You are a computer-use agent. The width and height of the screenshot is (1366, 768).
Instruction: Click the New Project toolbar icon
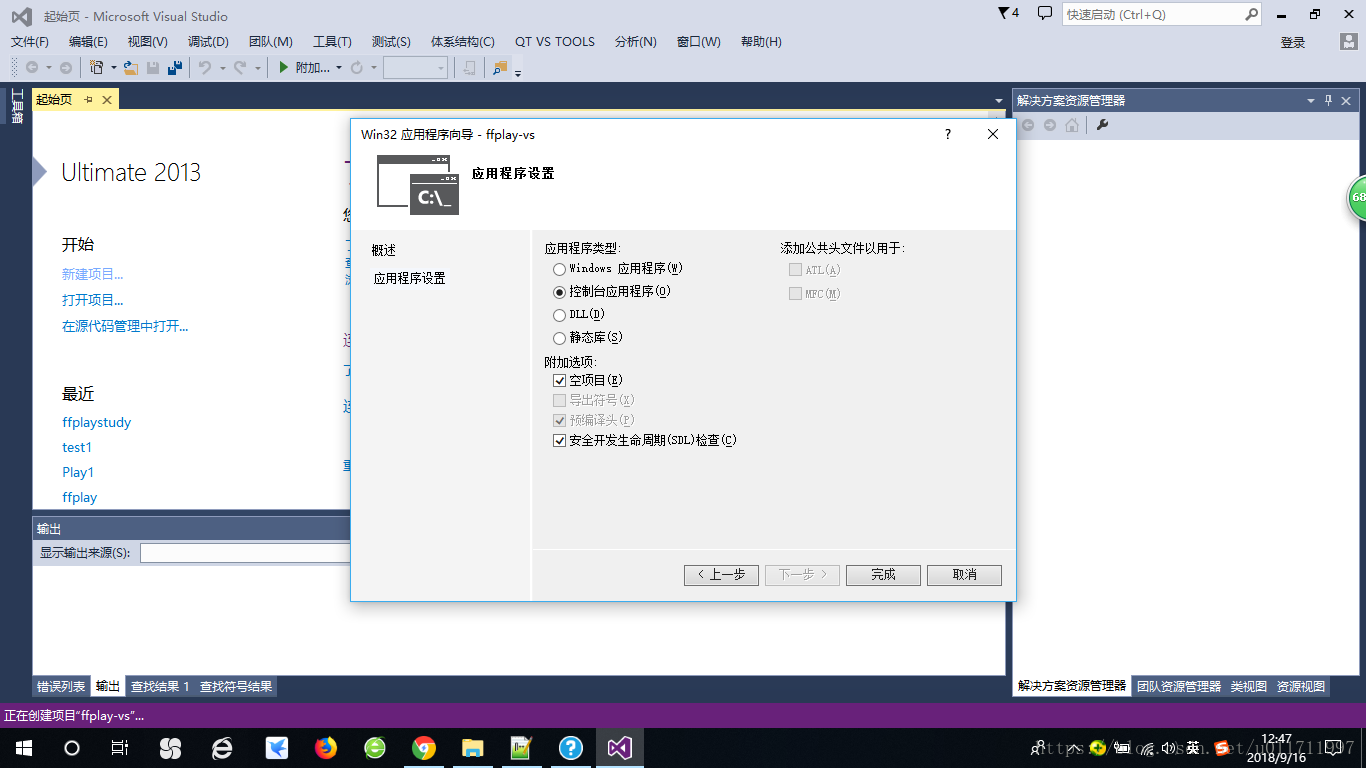tap(96, 68)
